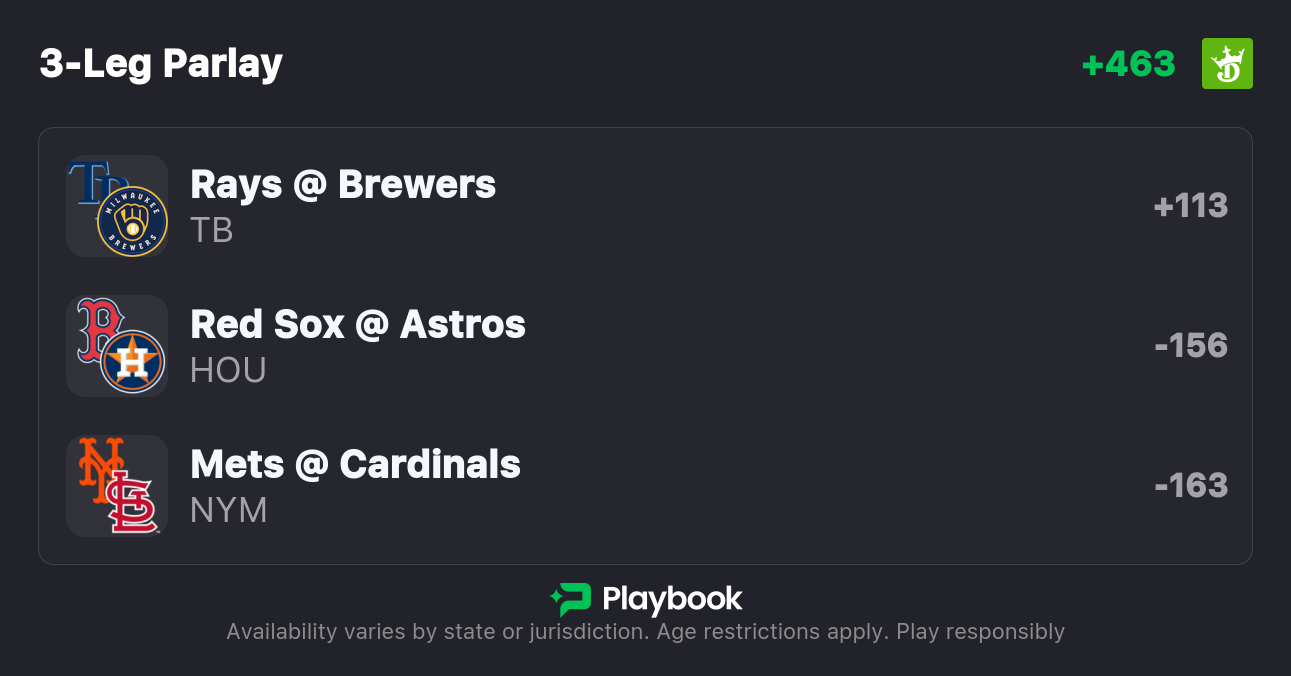Viewport: 1291px width, 676px height.
Task: Open the Rays @ Brewers matchup
Action: click(x=343, y=185)
